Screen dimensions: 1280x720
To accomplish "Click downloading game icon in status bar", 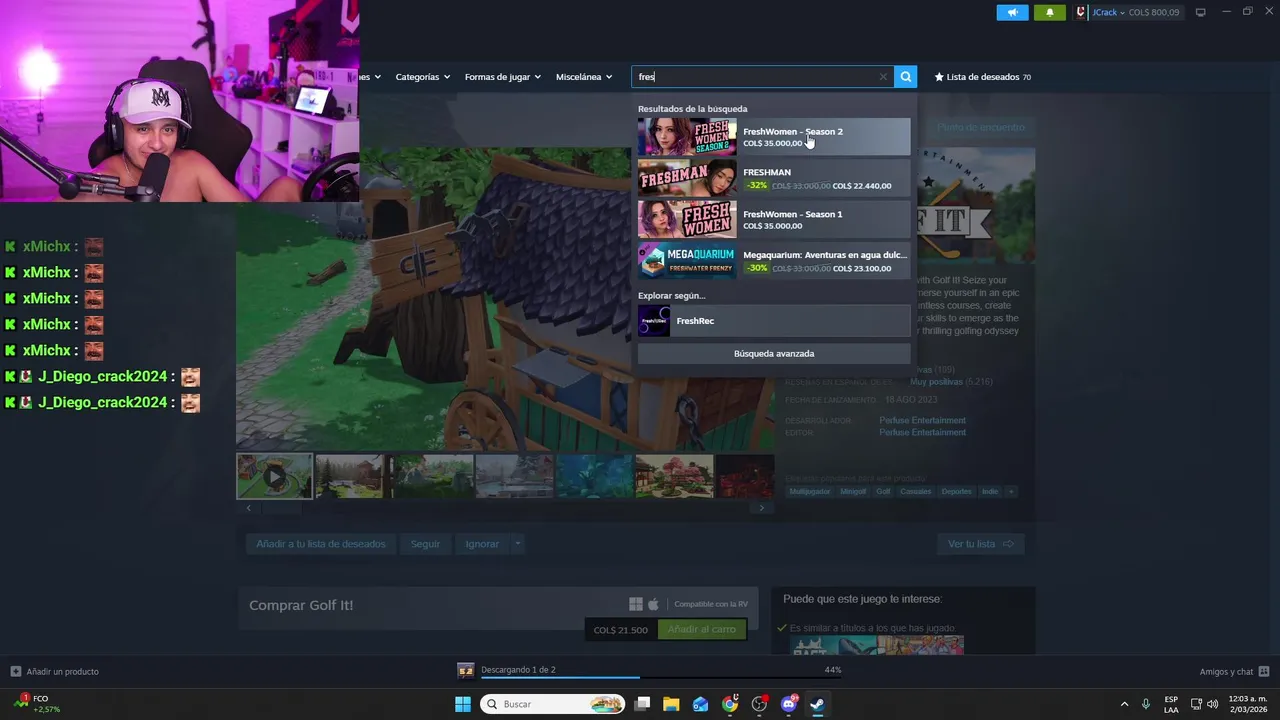I will 465,670.
